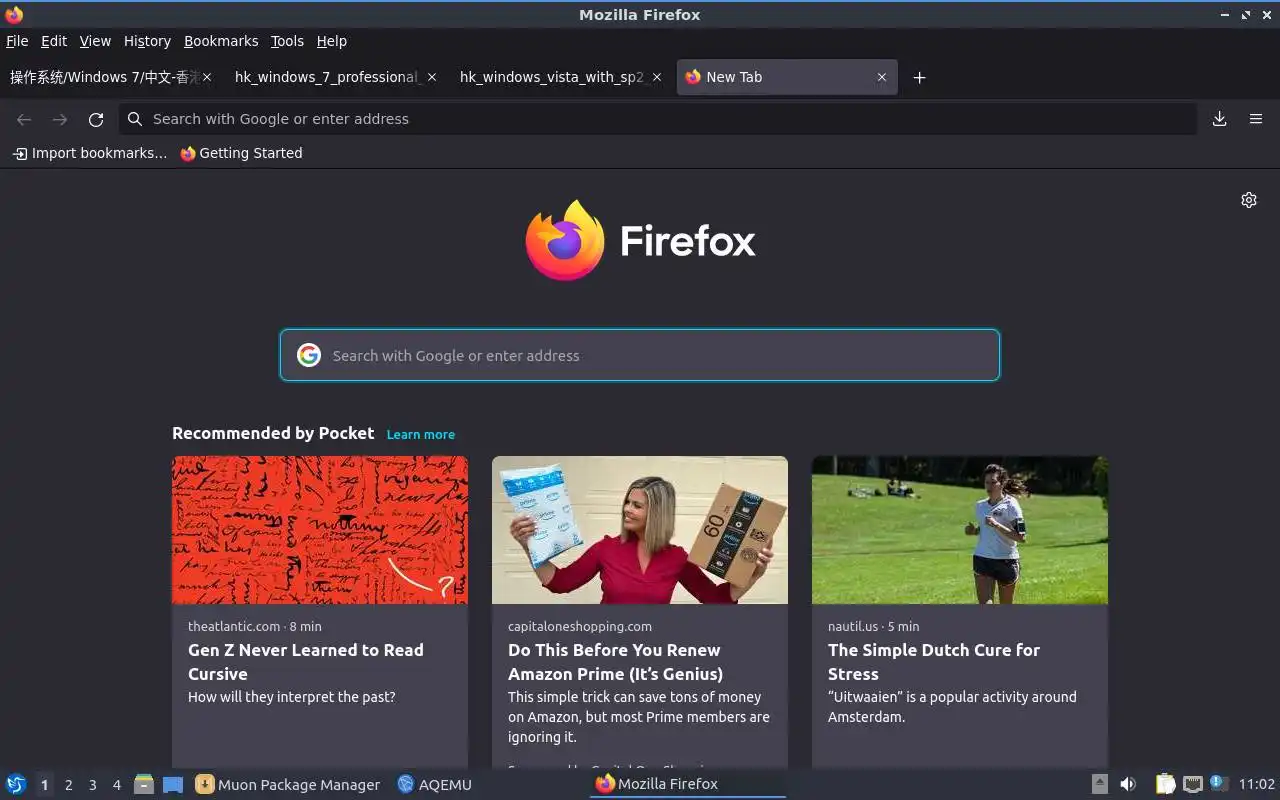
Task: Click Learn more next to Pocket
Action: click(x=421, y=434)
